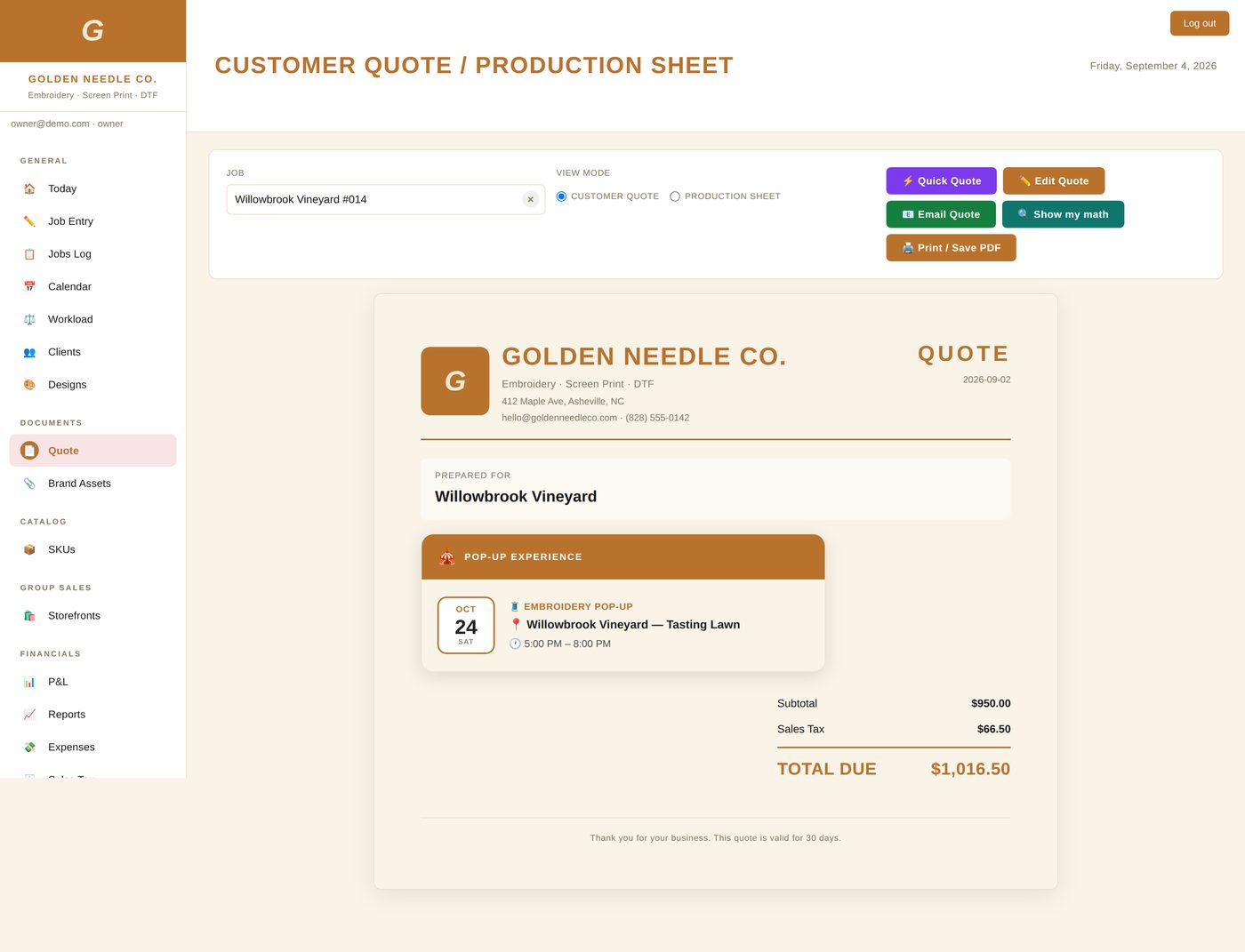This screenshot has height=952, width=1245.
Task: Click the Designs palette icon
Action: tap(29, 385)
